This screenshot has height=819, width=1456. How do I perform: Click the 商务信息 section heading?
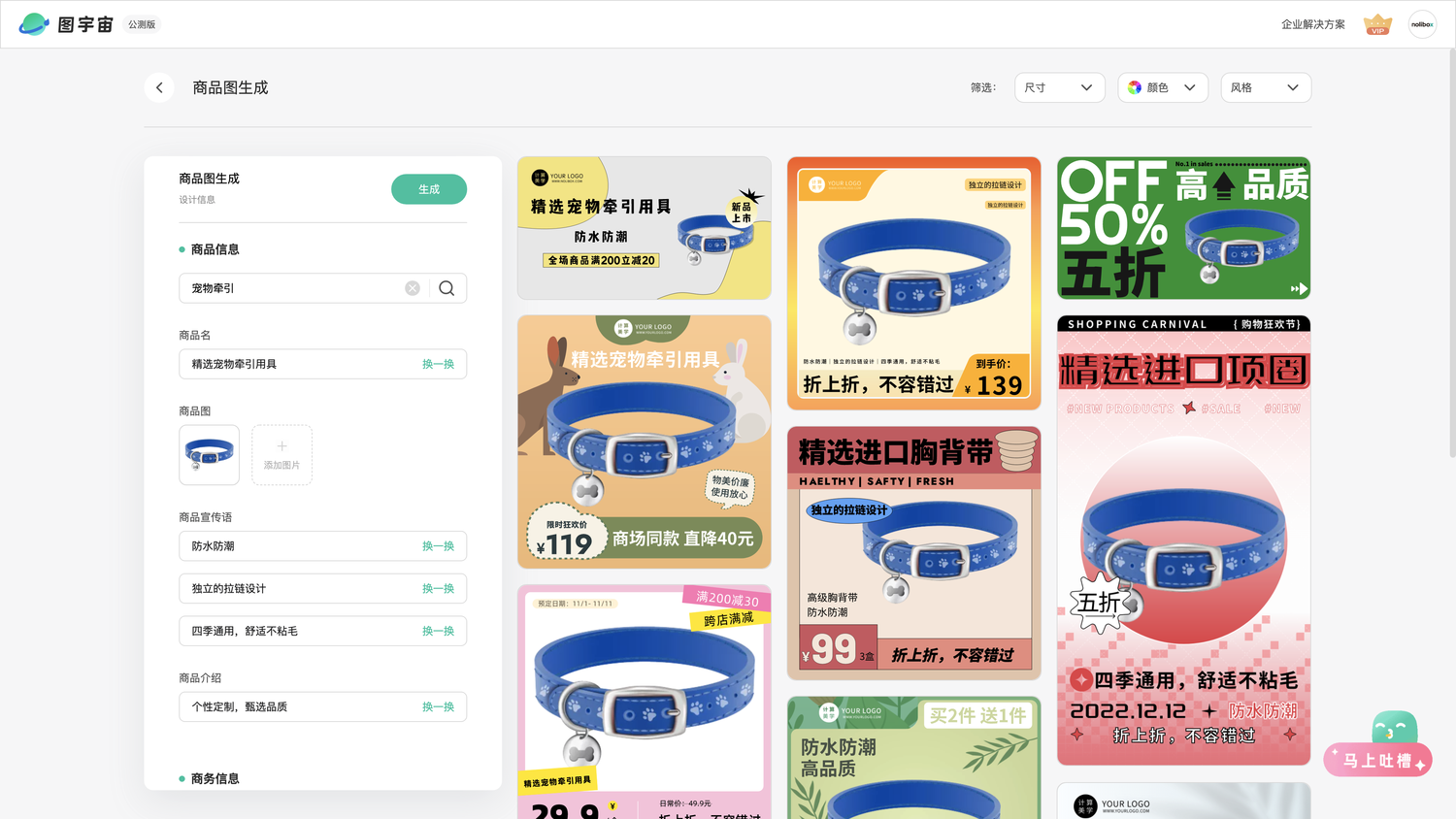pos(215,778)
